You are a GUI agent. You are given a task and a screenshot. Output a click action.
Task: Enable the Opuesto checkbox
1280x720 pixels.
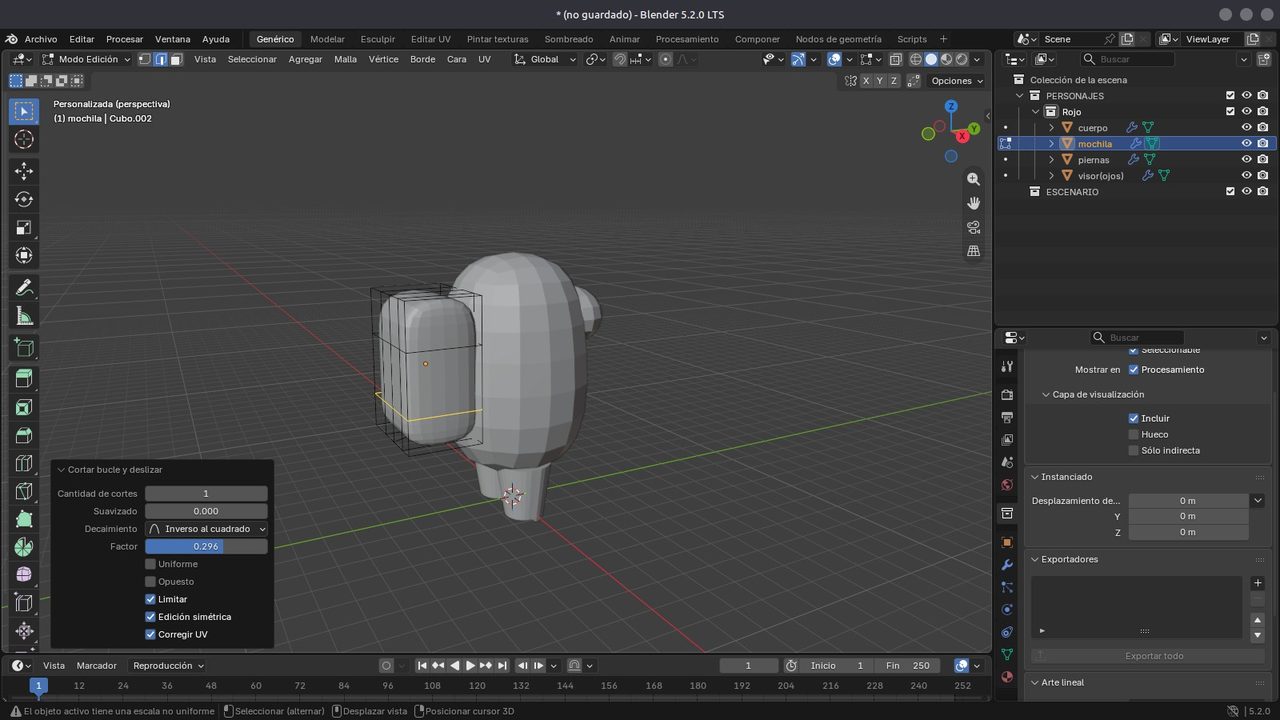coord(151,581)
